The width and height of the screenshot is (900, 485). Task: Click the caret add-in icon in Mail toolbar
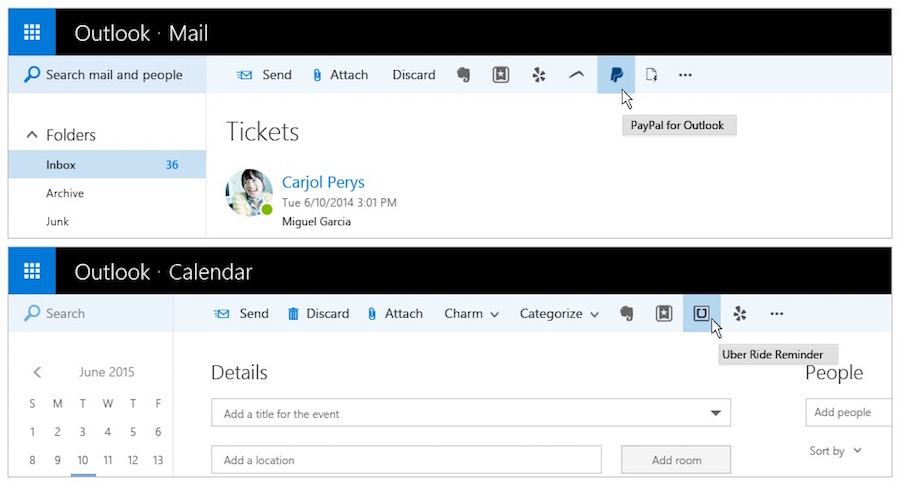[576, 74]
